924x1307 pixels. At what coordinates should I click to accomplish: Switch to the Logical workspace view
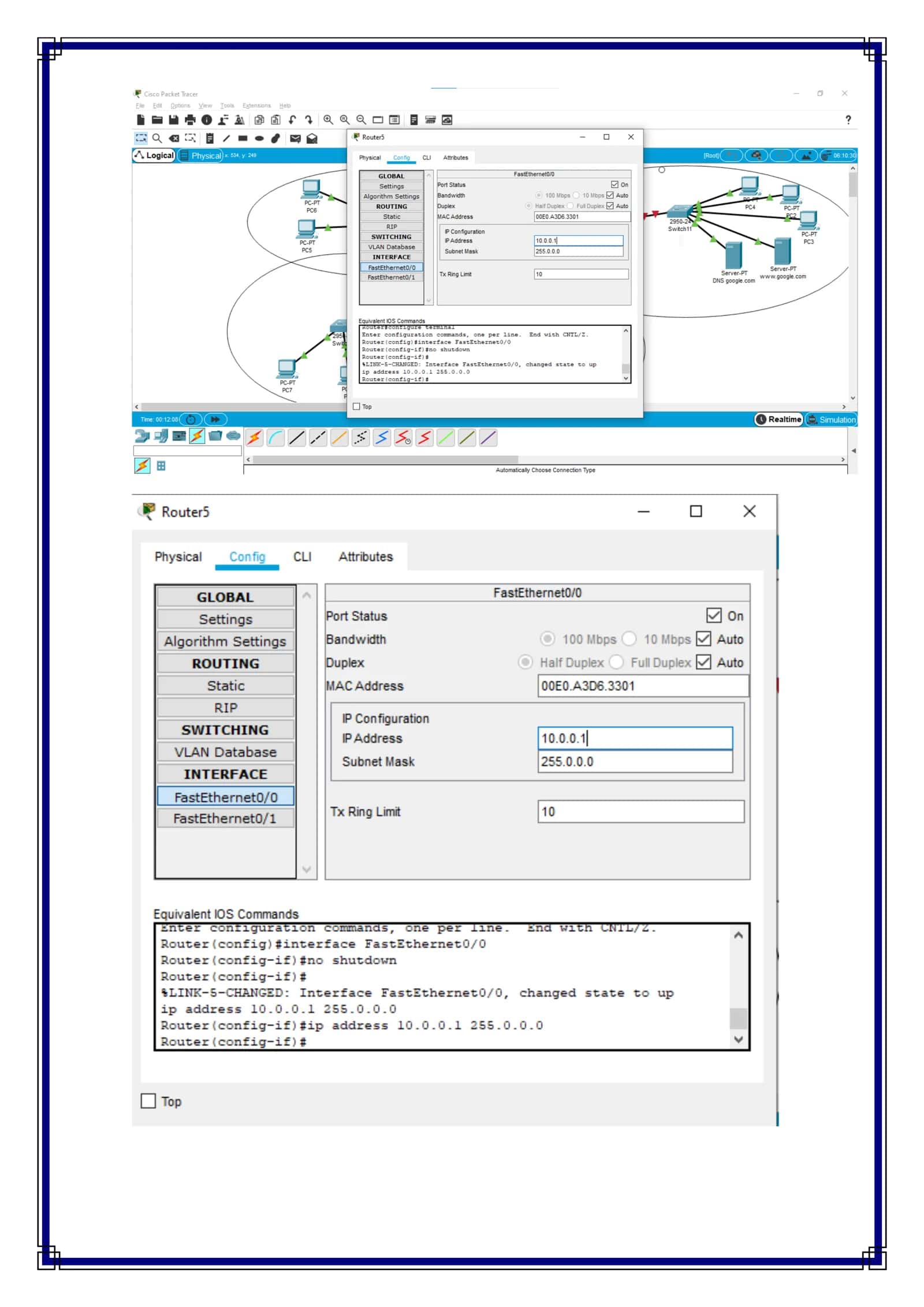point(154,155)
